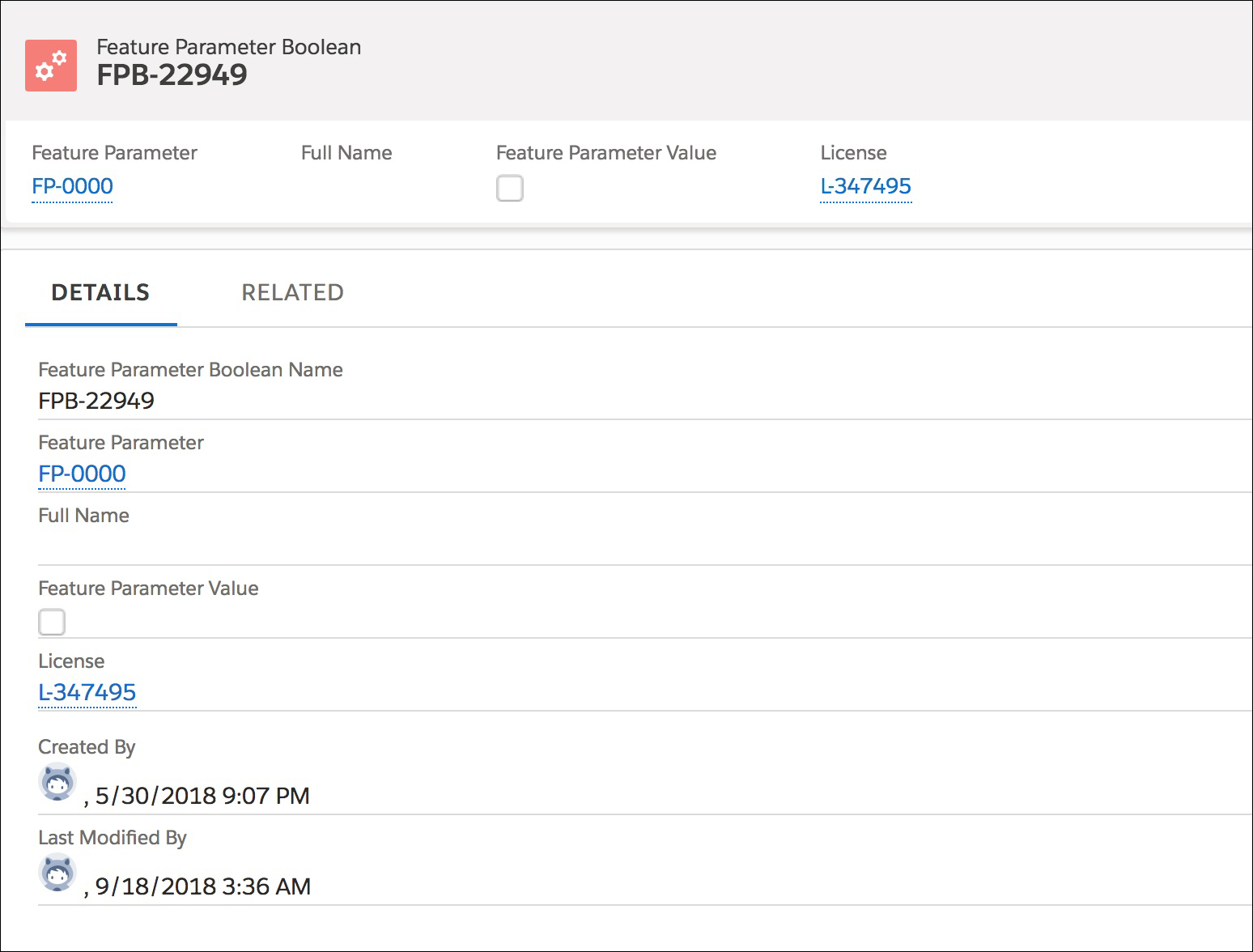Click the Feature Parameter Boolean Name label
Screen dimensions: 1253x952
(191, 370)
